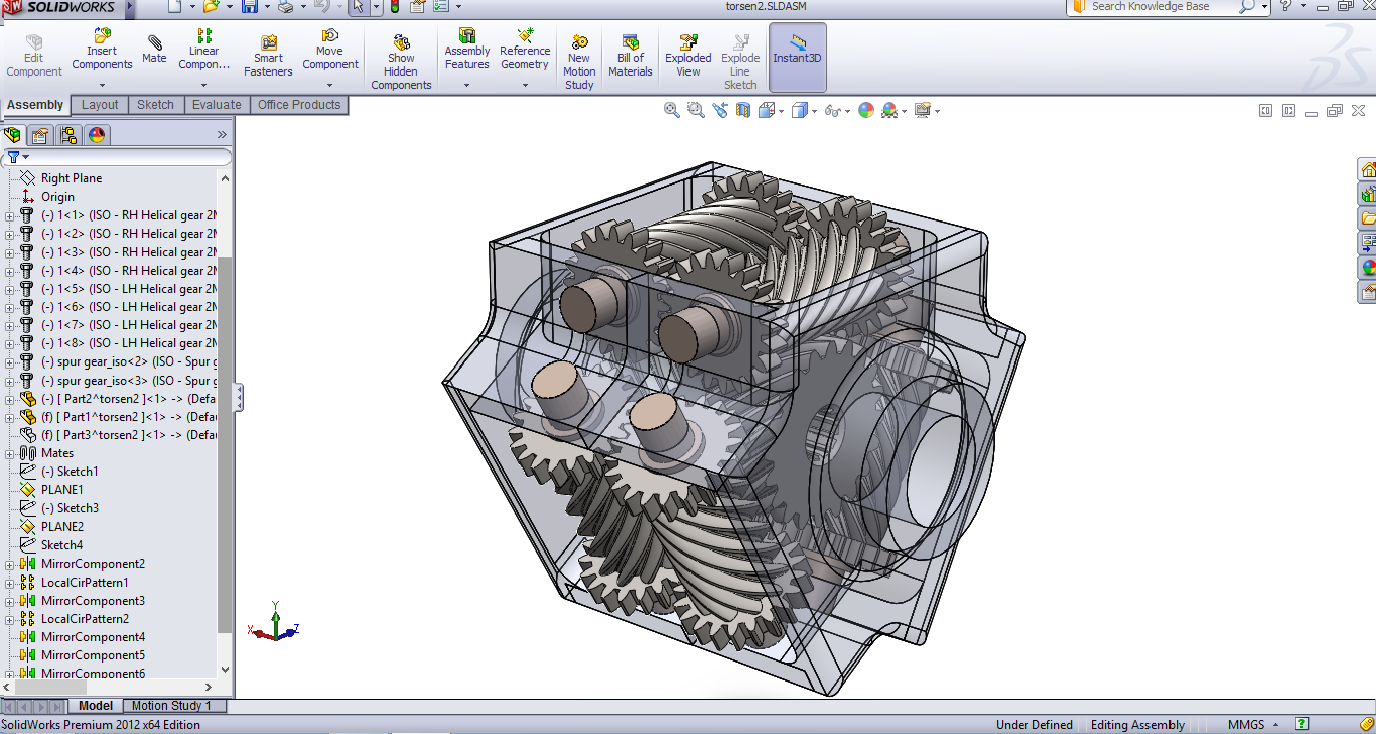Select the Model tab at bottom
Image resolution: width=1376 pixels, height=734 pixels.
[96, 706]
